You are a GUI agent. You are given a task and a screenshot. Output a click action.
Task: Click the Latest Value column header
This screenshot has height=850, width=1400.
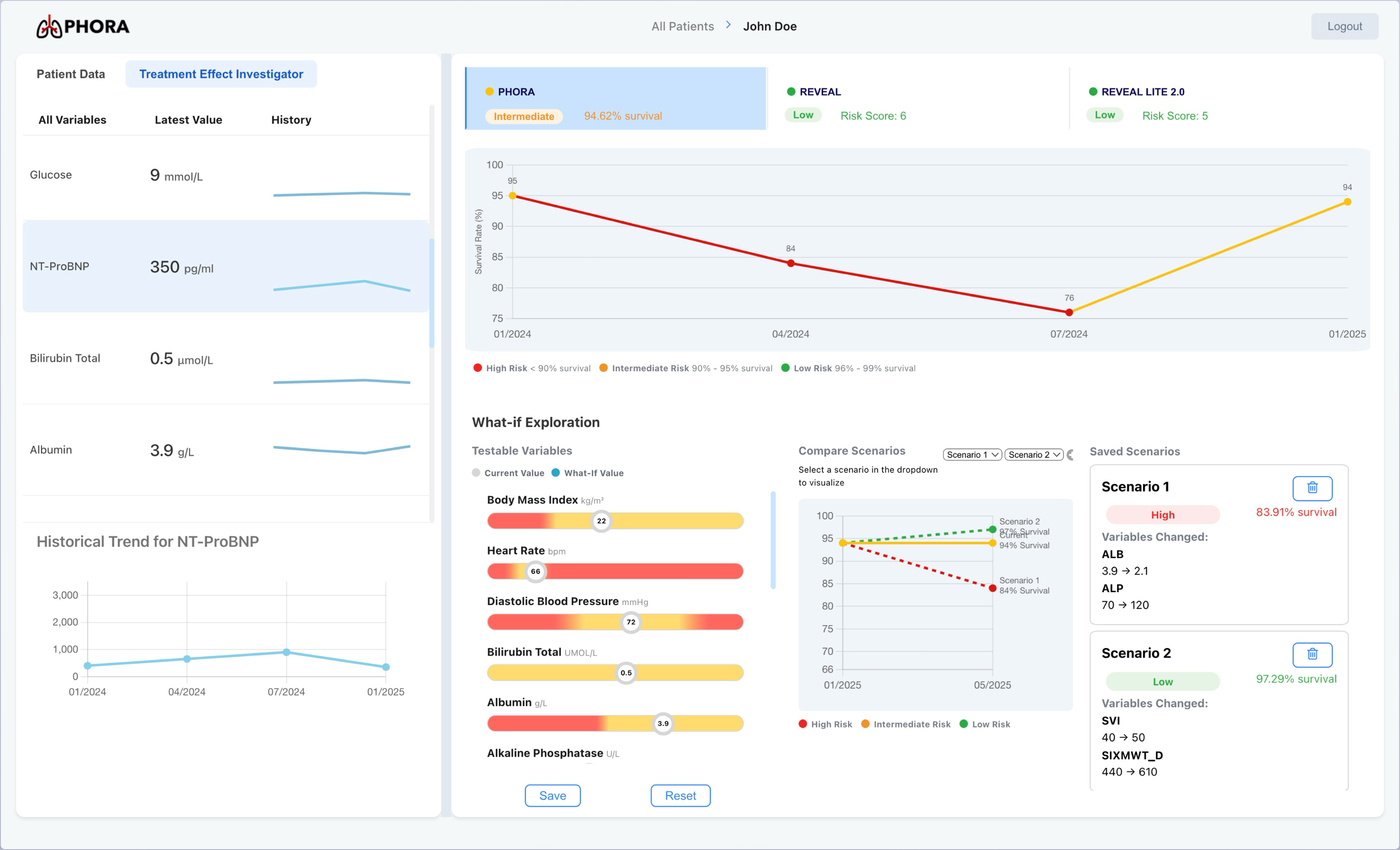[188, 120]
